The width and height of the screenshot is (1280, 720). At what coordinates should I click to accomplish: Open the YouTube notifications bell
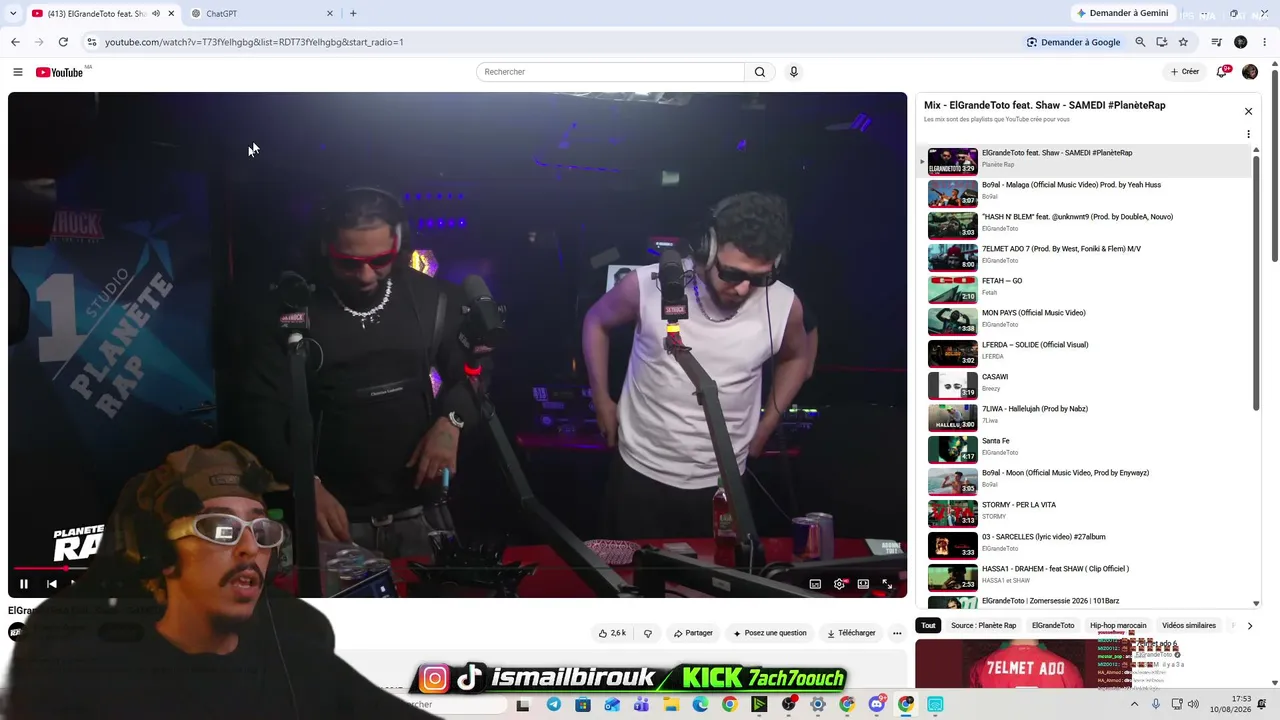(x=1222, y=72)
